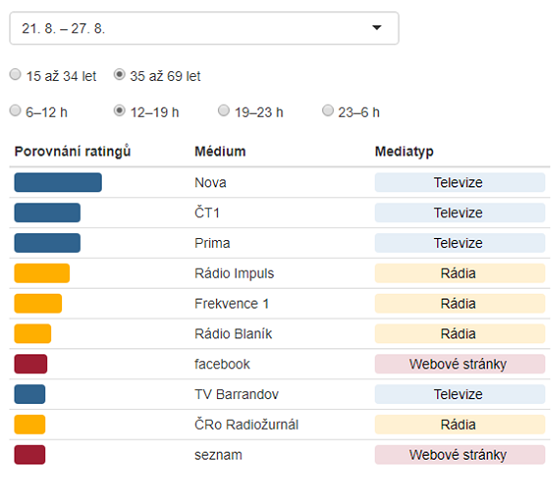557x496 pixels.
Task: Choose the 19–23 h time slot
Action: [224, 110]
